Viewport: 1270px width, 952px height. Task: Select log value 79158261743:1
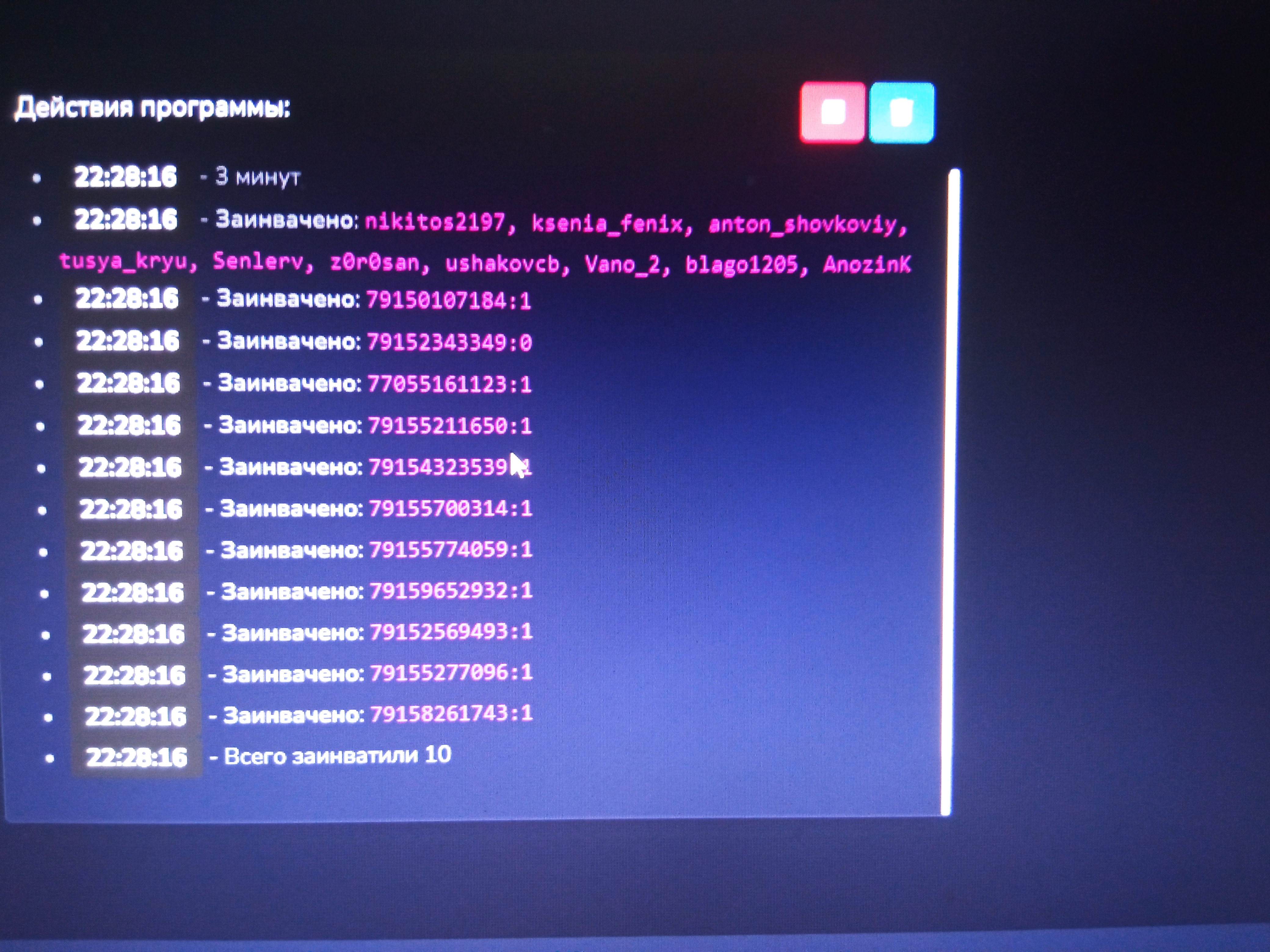451,714
